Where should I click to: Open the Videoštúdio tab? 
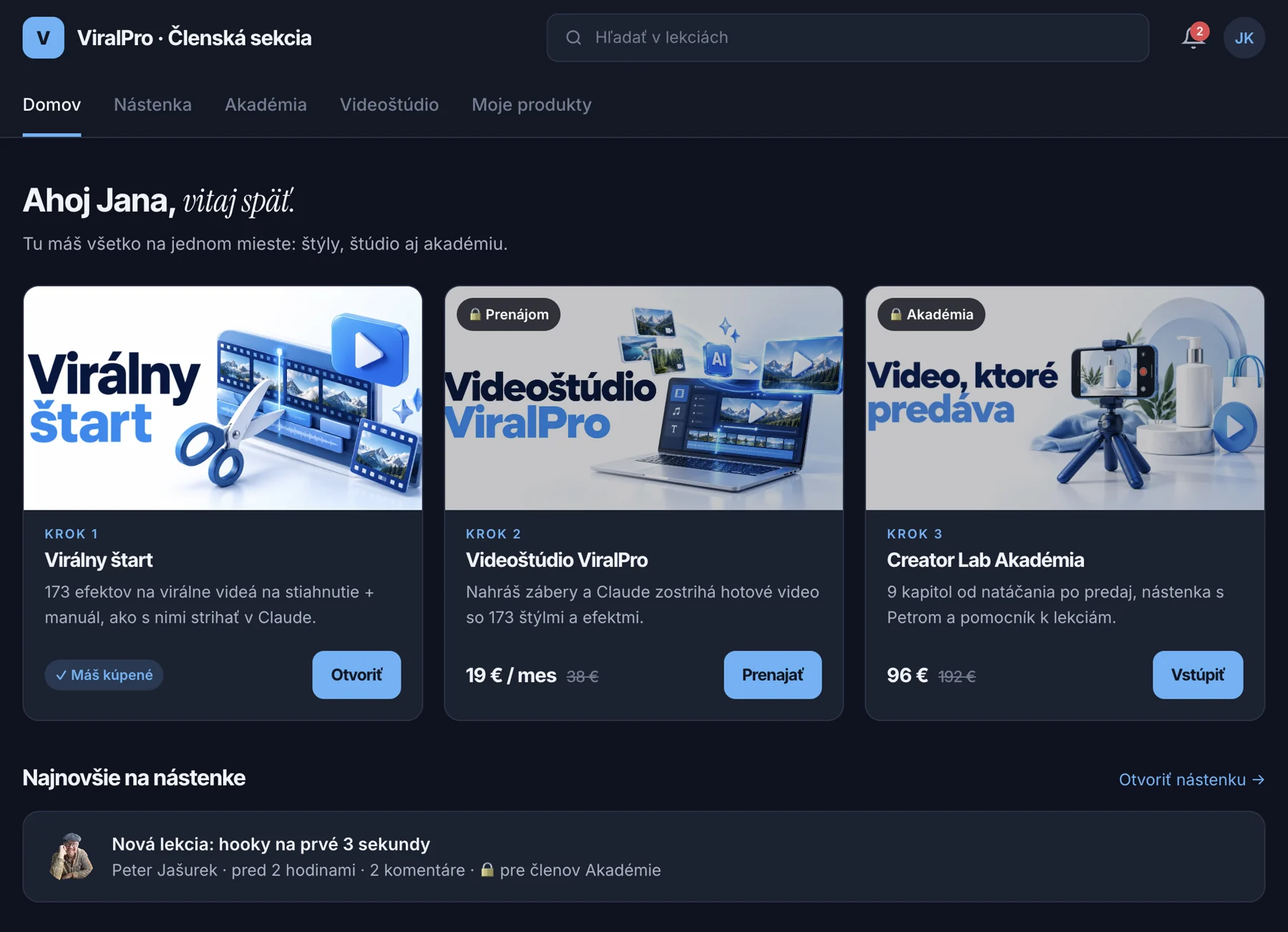tap(389, 105)
